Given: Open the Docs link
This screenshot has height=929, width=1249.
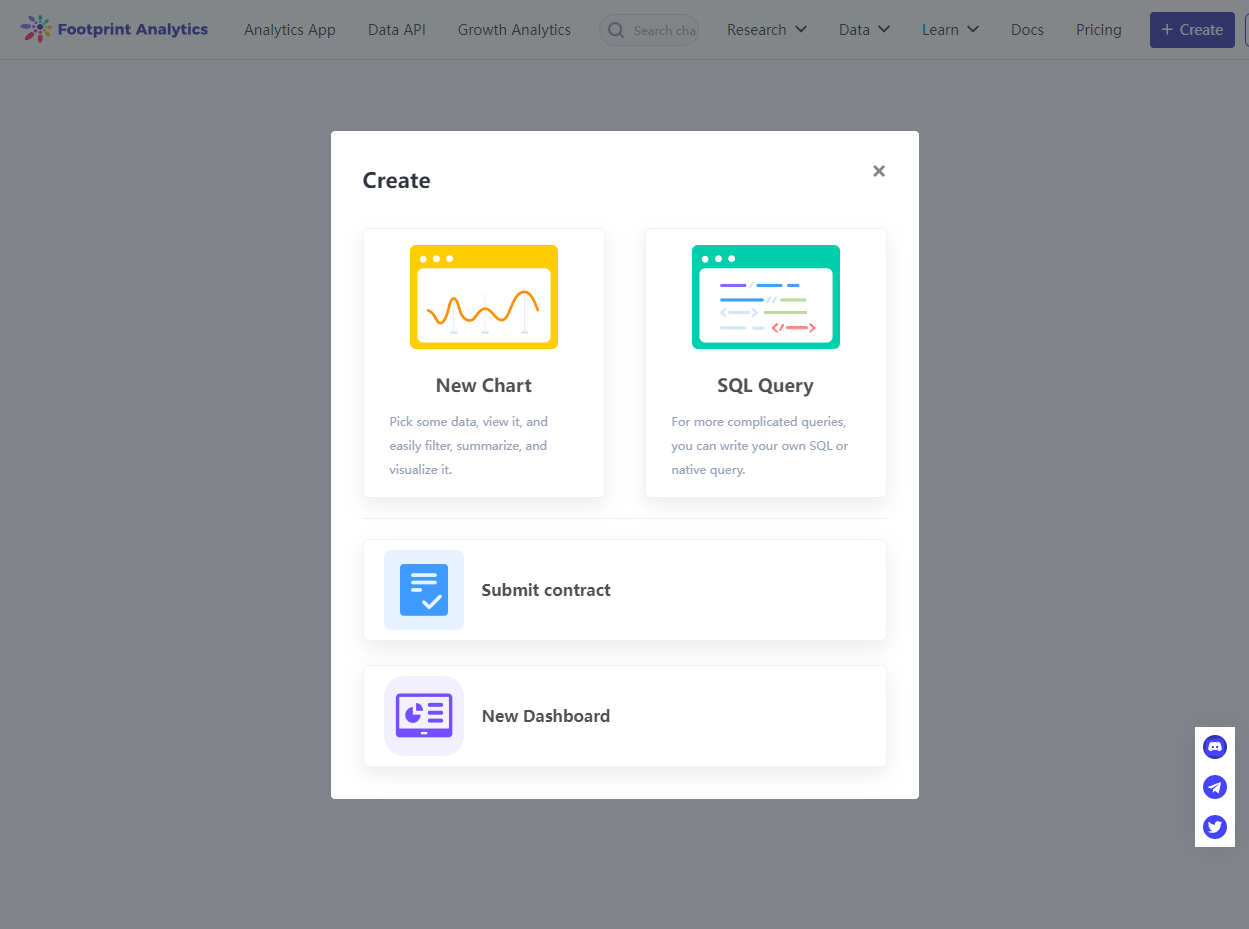Looking at the screenshot, I should [1027, 30].
